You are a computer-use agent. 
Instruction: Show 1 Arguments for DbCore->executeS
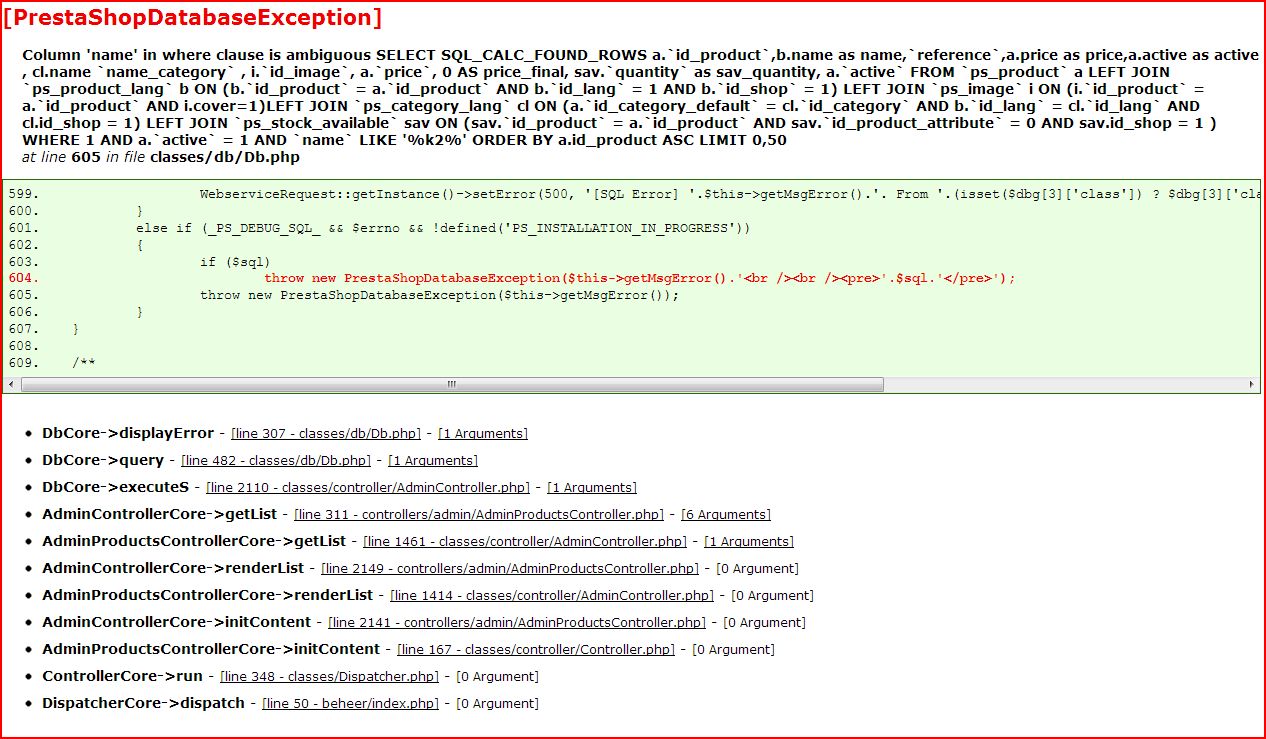point(592,488)
